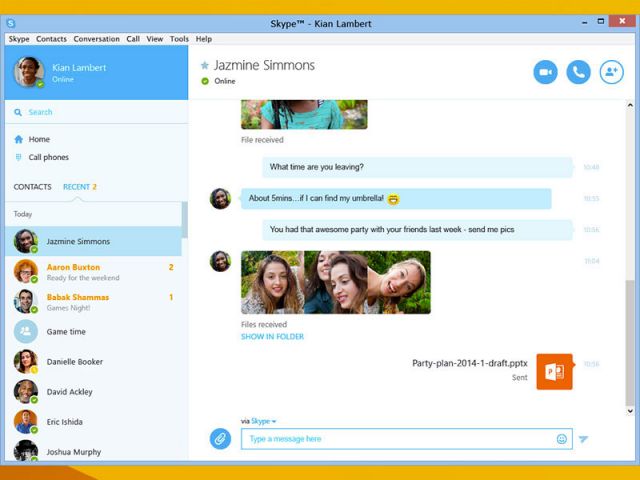Open the emoticon picker in message box
The width and height of the screenshot is (640, 480).
coord(562,439)
